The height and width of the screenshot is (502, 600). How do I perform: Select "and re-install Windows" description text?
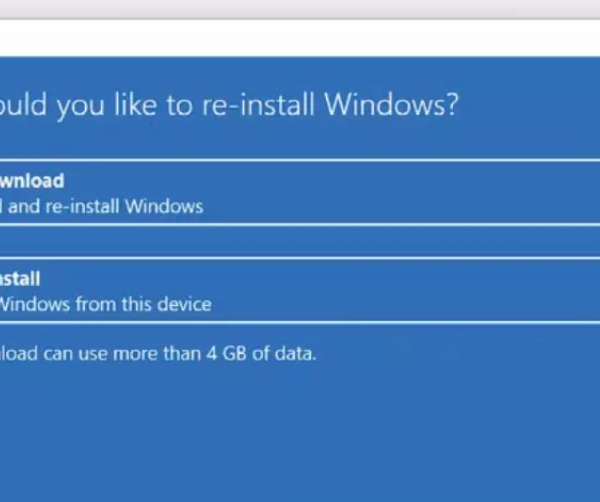pos(105,207)
